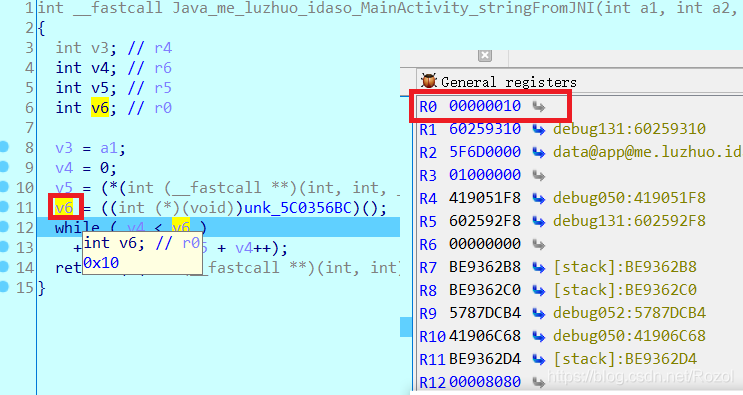The height and width of the screenshot is (395, 743).
Task: Toggle breakpoint dot on line 15
Action: pyautogui.click(x=4, y=286)
